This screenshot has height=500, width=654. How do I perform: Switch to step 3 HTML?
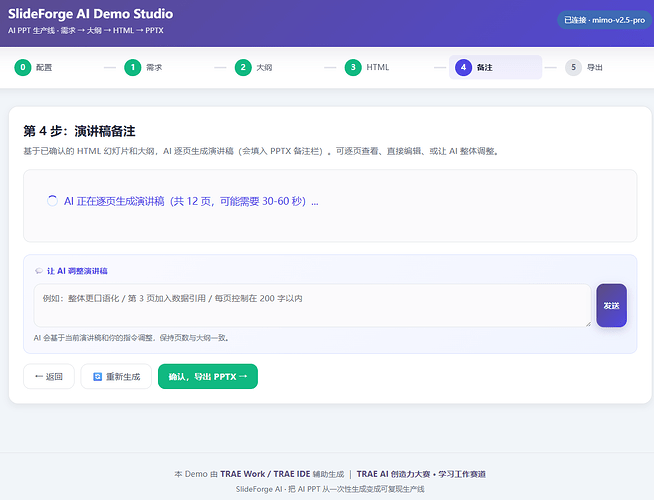click(367, 67)
